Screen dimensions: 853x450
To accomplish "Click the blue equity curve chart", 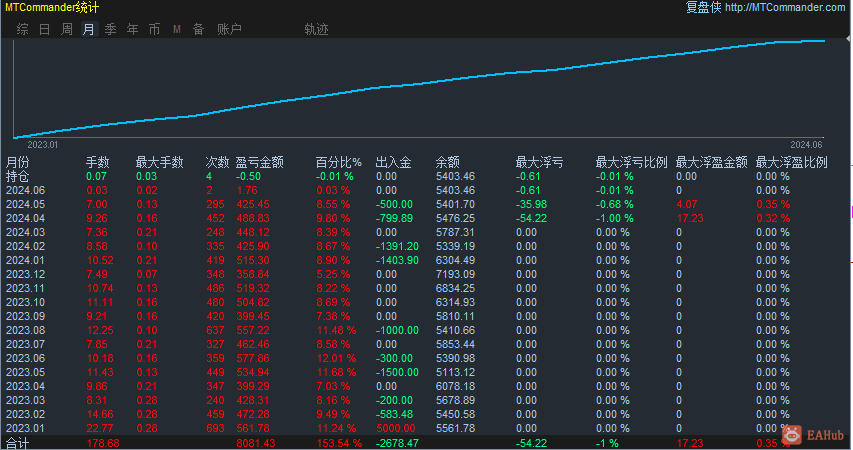I will 419,89.
